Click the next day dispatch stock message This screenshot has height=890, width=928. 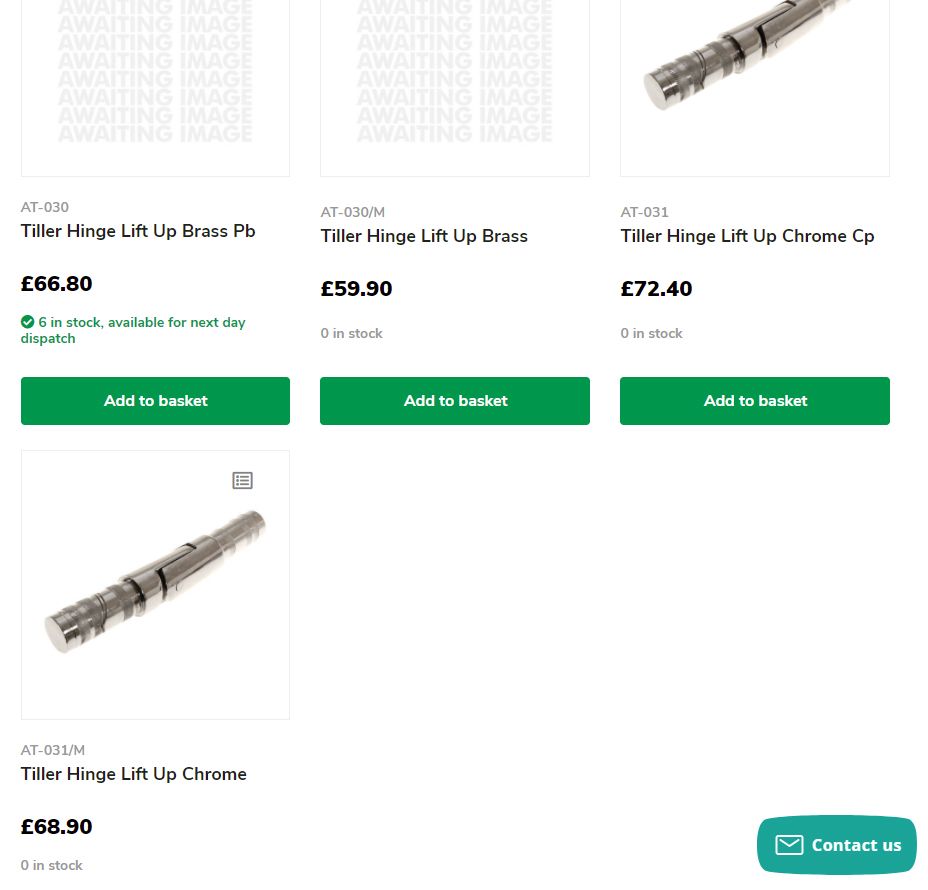[x=133, y=330]
